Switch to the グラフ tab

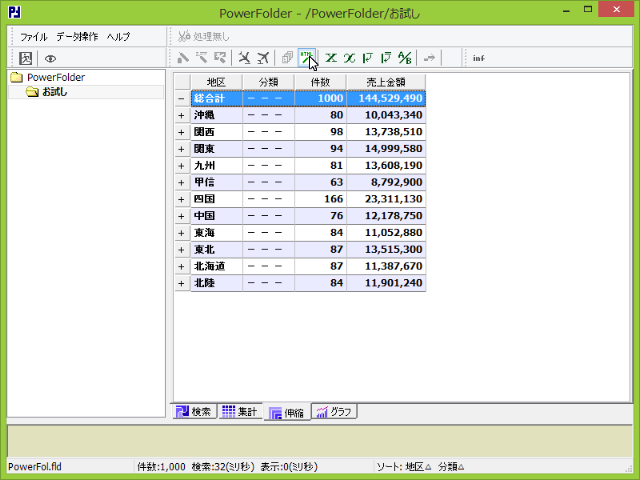coord(335,412)
